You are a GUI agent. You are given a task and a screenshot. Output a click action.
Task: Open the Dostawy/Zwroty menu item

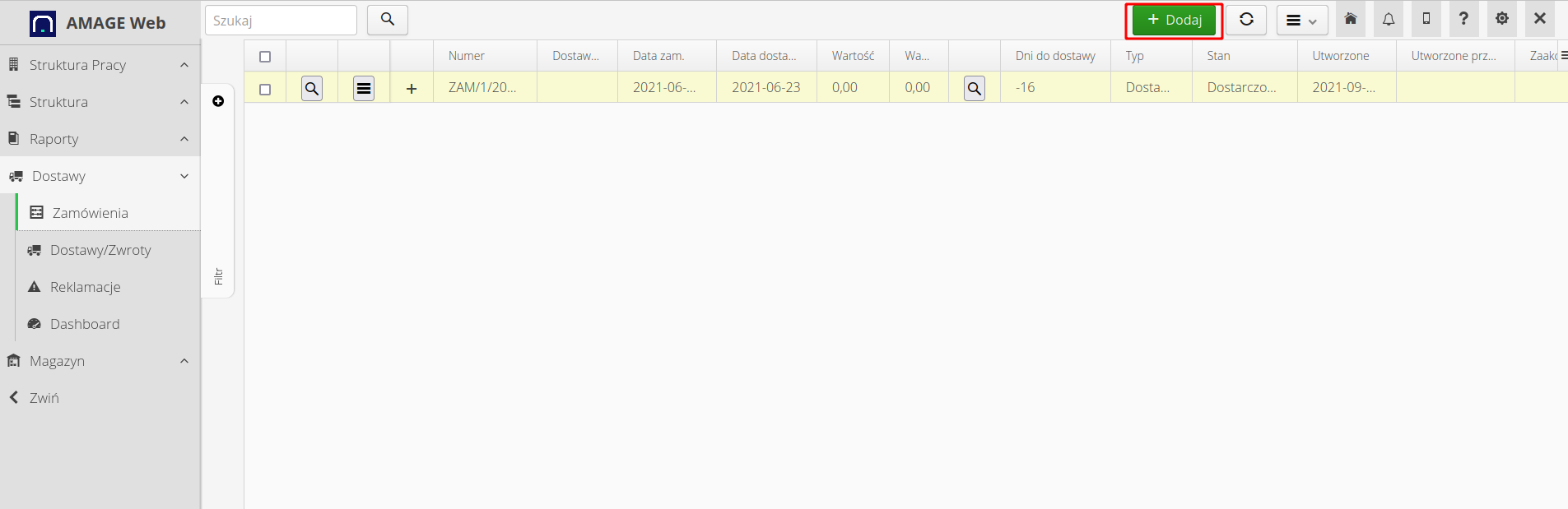100,250
